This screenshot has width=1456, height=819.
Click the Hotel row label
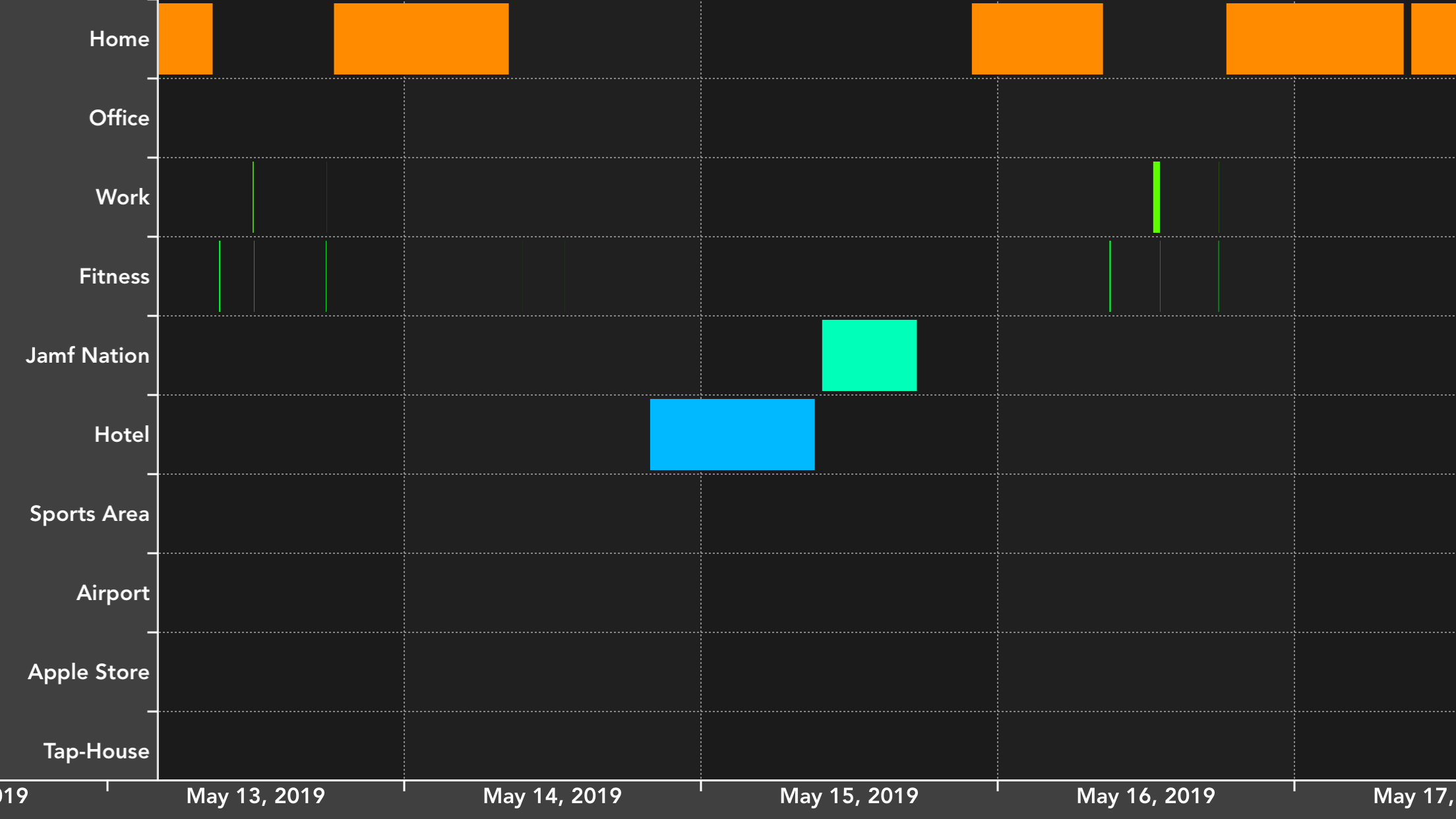(x=122, y=435)
